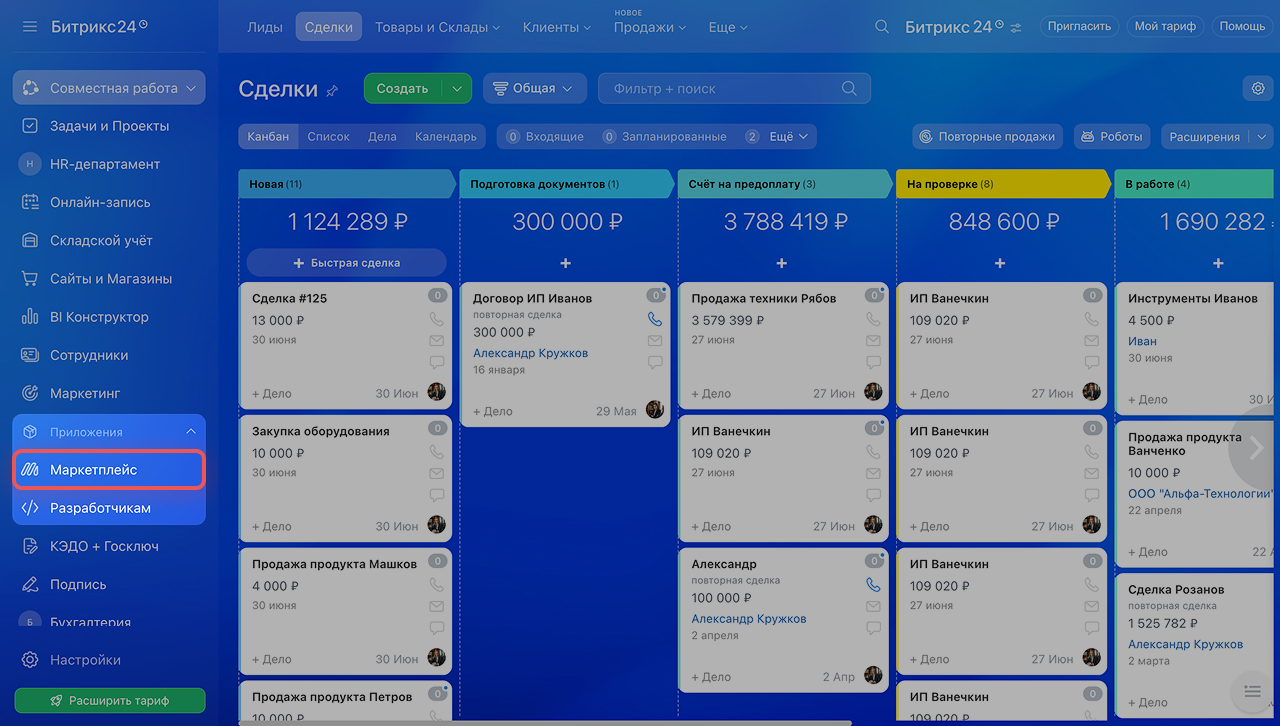The image size is (1280, 726).
Task: Click Помощь button
Action: 1242,27
